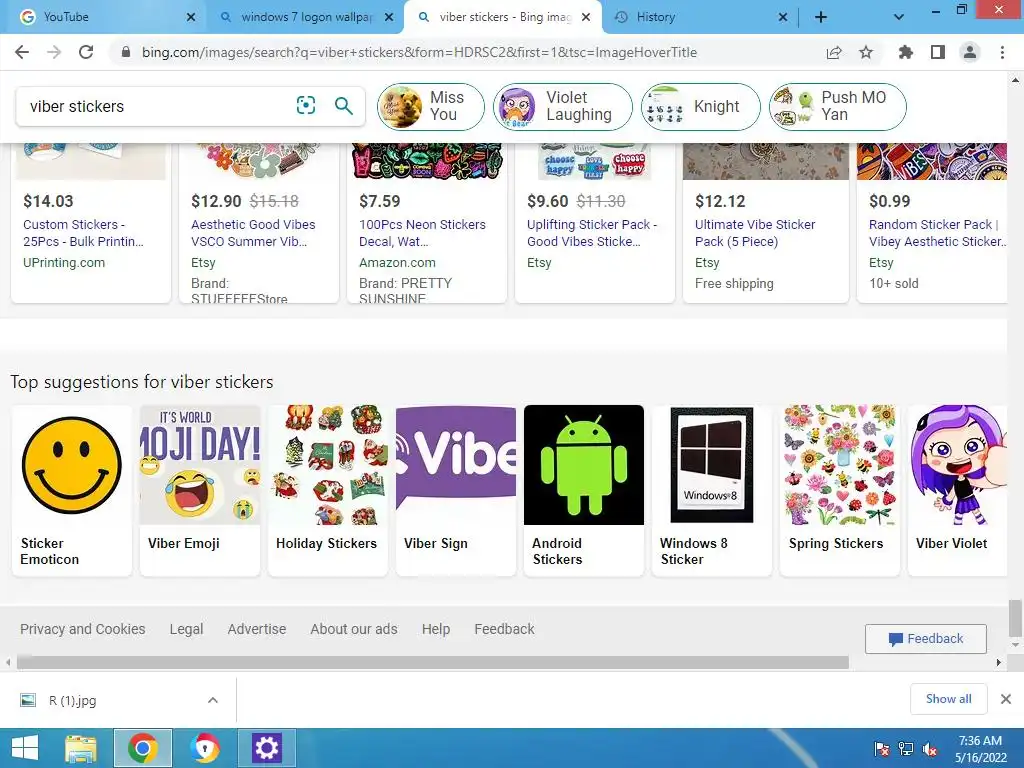Open Aesthetic Good Vibes VSCO listing
The height and width of the screenshot is (768, 1024).
pos(253,232)
